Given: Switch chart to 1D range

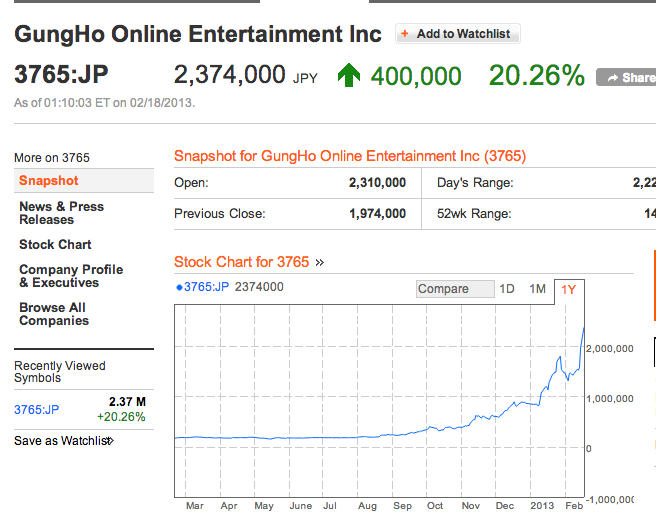Looking at the screenshot, I should [507, 289].
